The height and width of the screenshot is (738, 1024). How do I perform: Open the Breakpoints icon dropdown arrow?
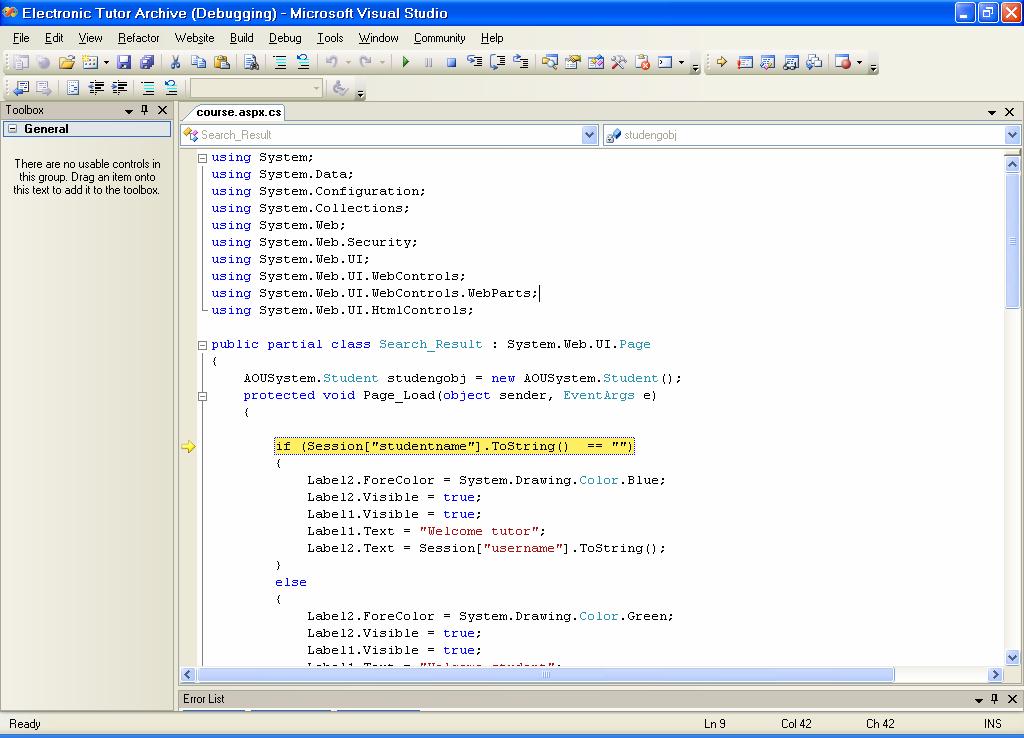pyautogui.click(x=859, y=63)
